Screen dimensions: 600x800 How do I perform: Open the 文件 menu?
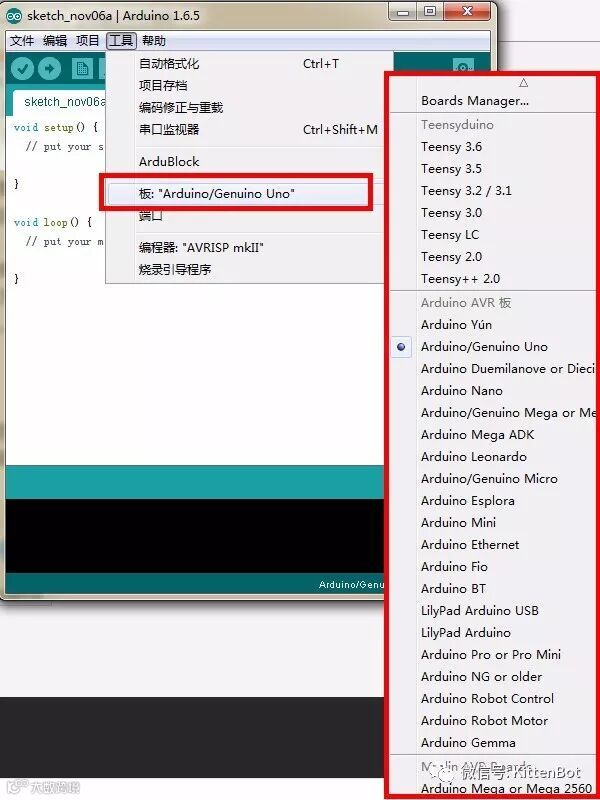tap(22, 40)
